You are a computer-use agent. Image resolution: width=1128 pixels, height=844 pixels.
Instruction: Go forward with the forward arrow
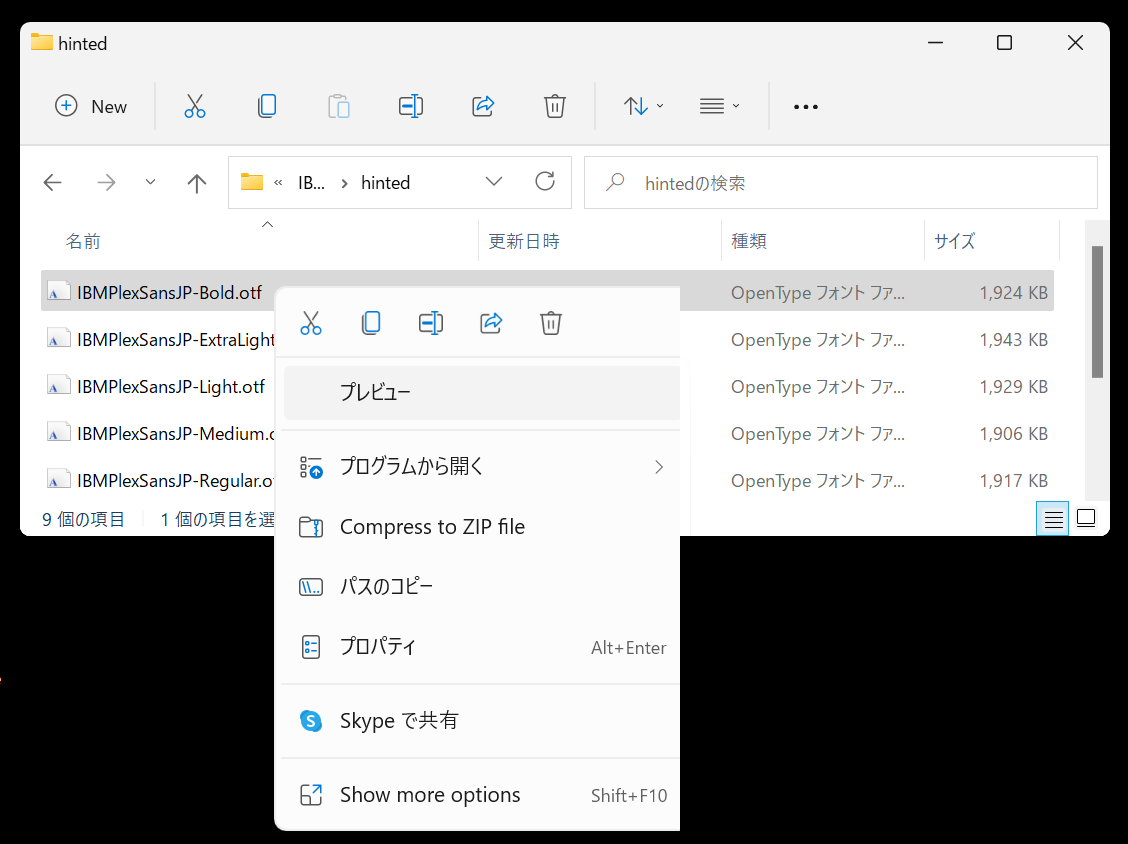click(x=106, y=183)
